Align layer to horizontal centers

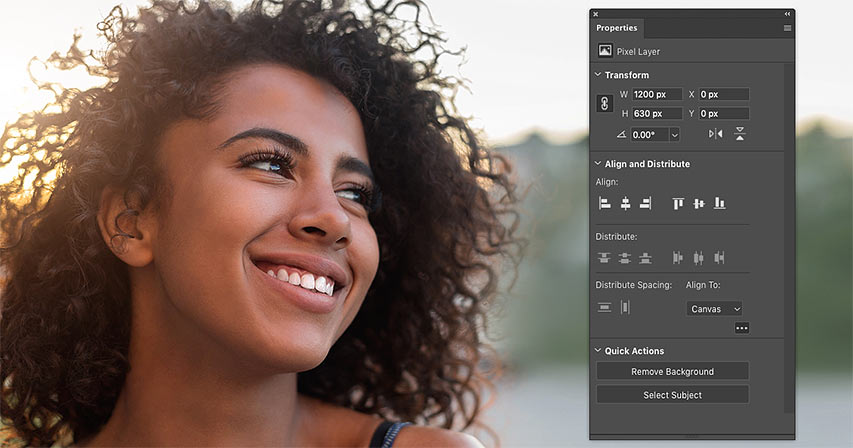pyautogui.click(x=625, y=203)
